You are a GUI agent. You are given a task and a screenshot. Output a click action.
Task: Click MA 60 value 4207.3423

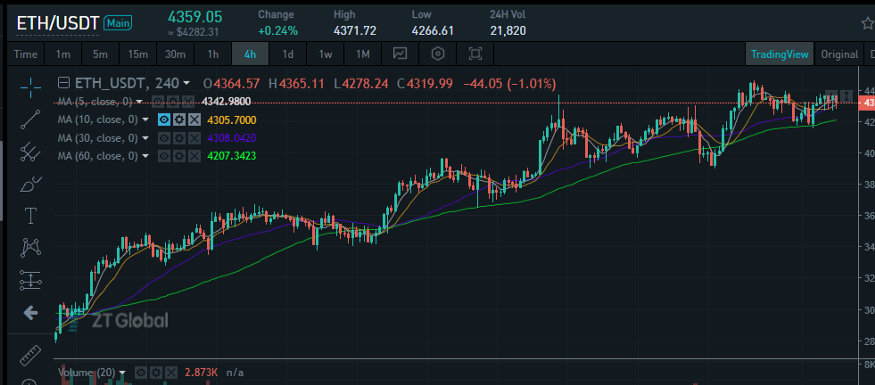232,156
